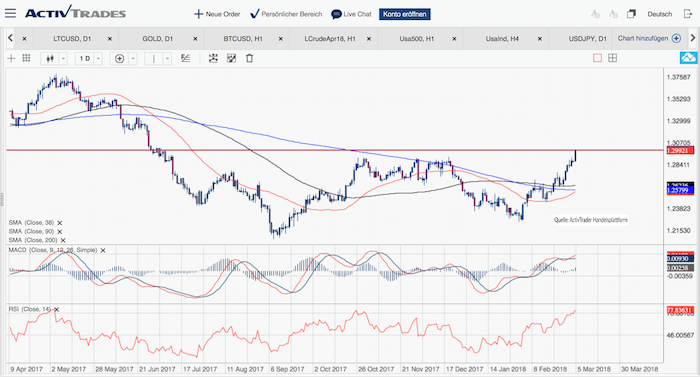The width and height of the screenshot is (700, 377).
Task: Start a Live Chat
Action: (x=351, y=14)
